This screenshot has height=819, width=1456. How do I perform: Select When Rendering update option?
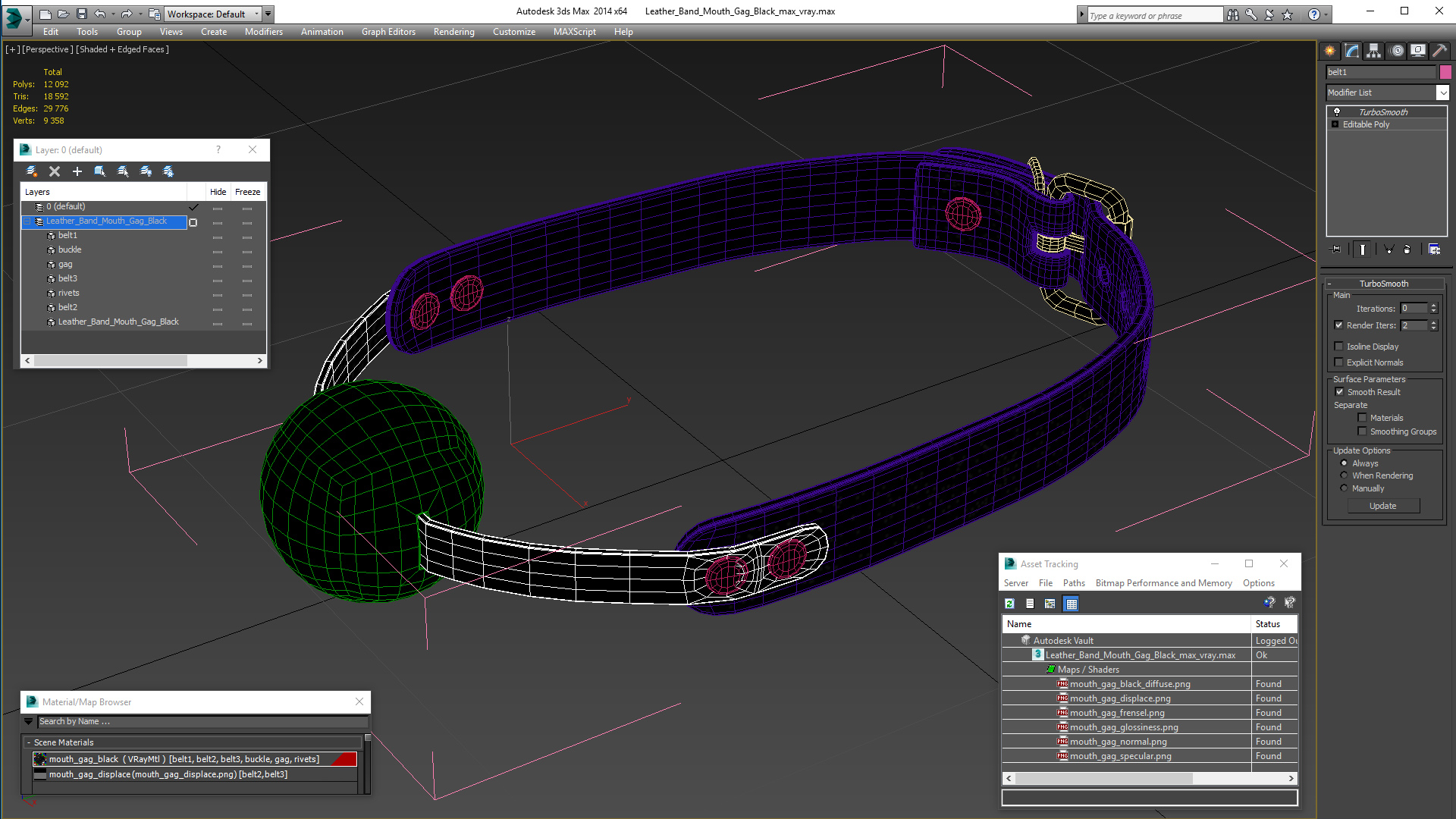1344,475
